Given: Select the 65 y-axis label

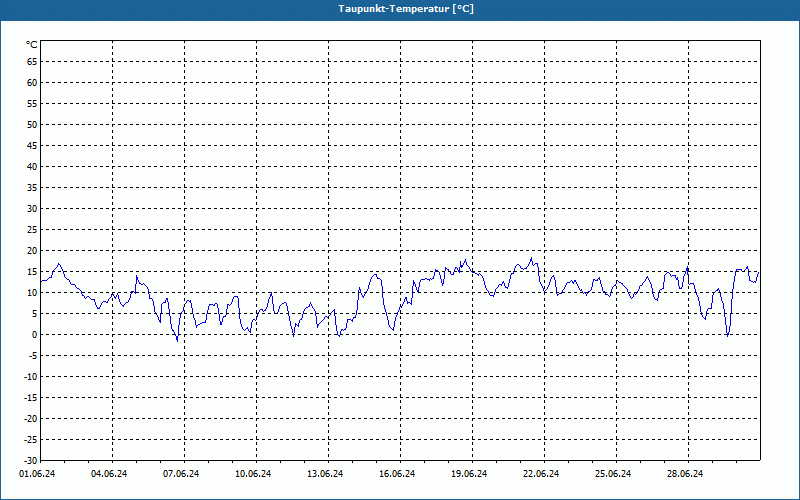Looking at the screenshot, I should pos(32,62).
